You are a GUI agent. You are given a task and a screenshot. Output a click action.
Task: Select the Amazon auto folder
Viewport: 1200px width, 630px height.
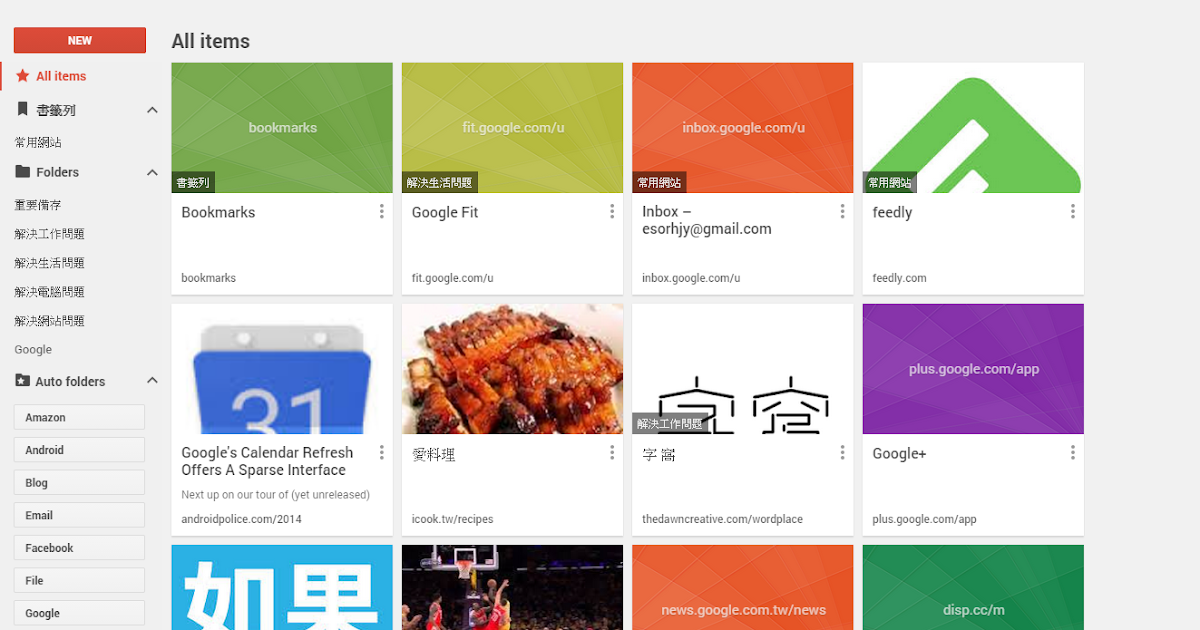click(x=79, y=417)
